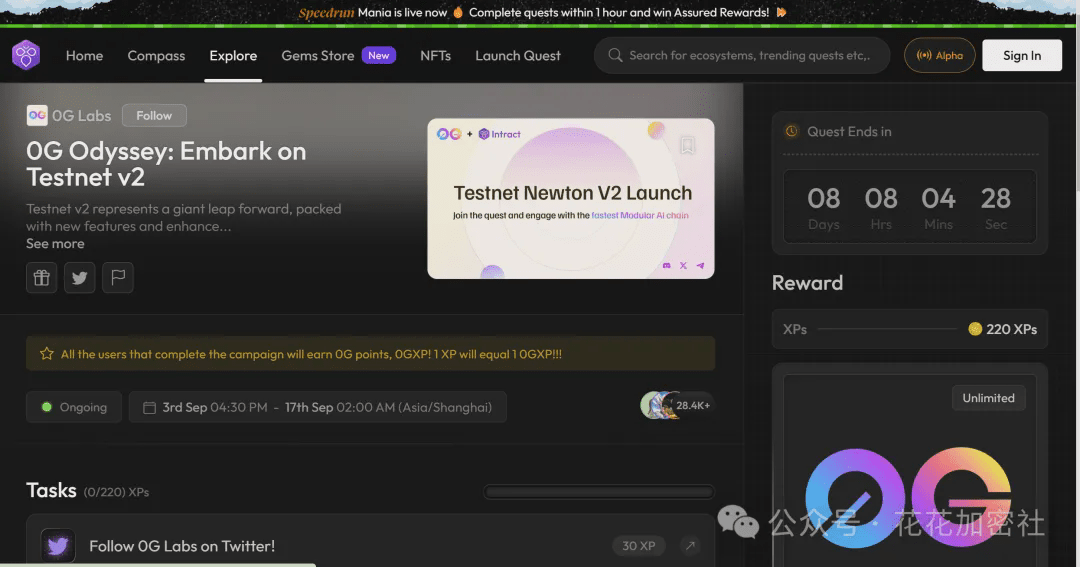Go to the Compass tab
This screenshot has width=1080, height=567.
156,56
